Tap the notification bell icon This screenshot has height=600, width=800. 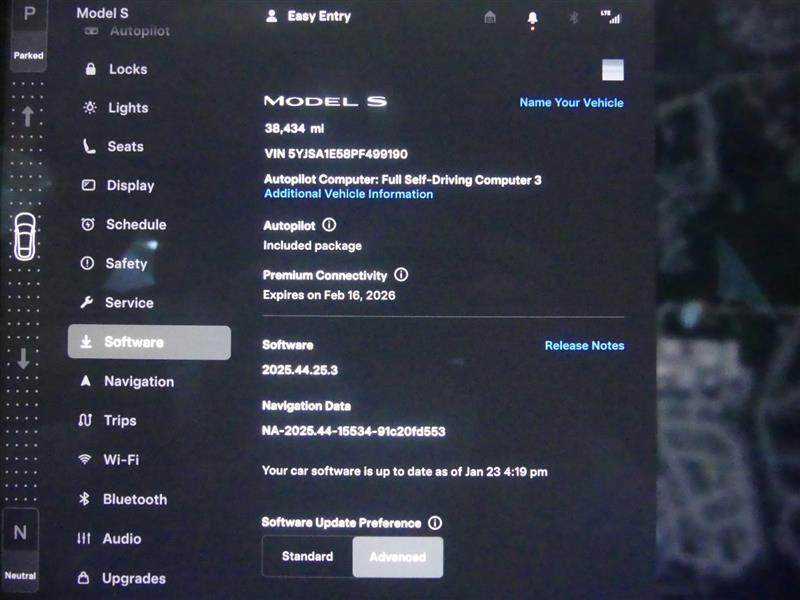(x=532, y=17)
